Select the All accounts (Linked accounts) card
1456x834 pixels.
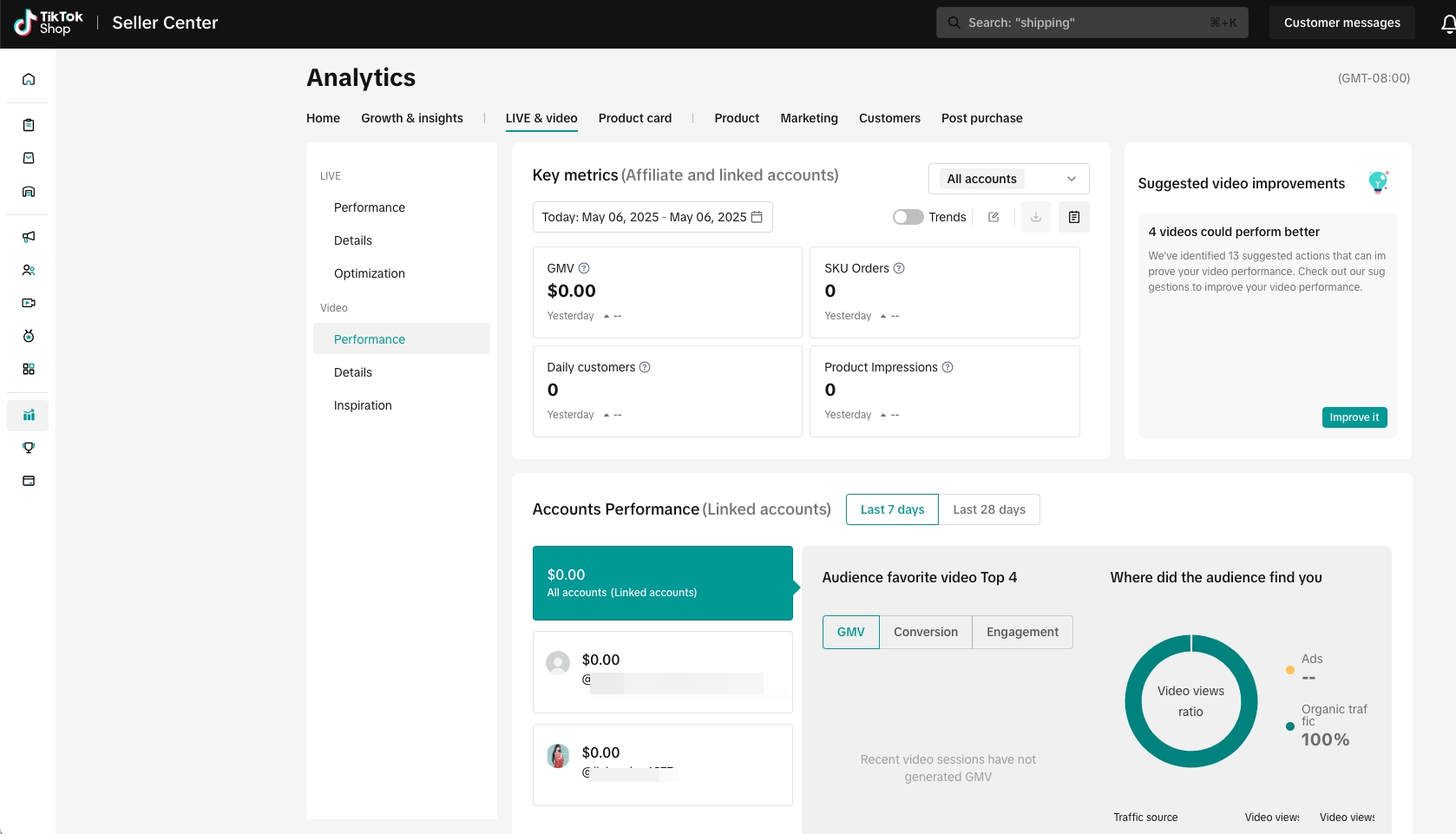[x=662, y=583]
